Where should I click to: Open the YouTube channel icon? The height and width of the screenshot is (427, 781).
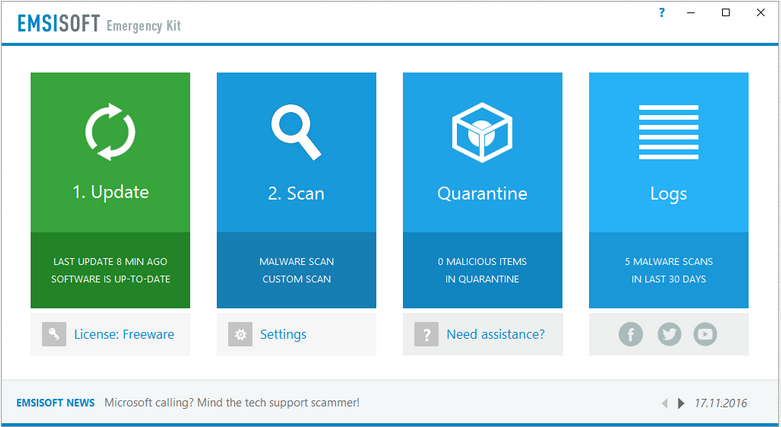tap(705, 334)
